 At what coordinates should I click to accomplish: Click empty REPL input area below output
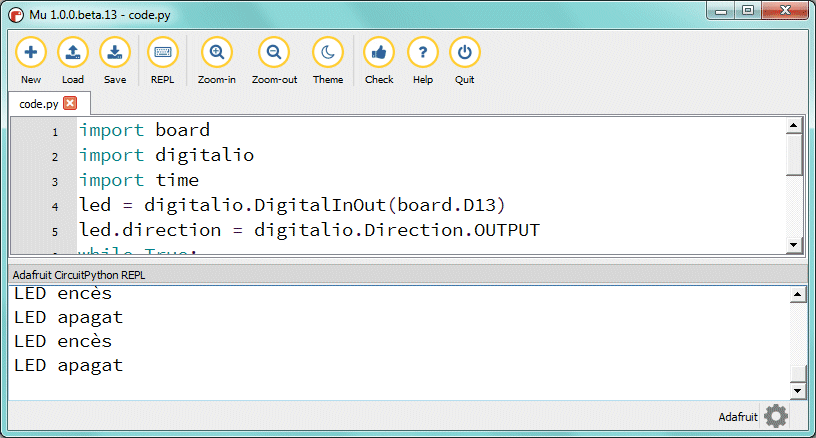pyautogui.click(x=399, y=388)
